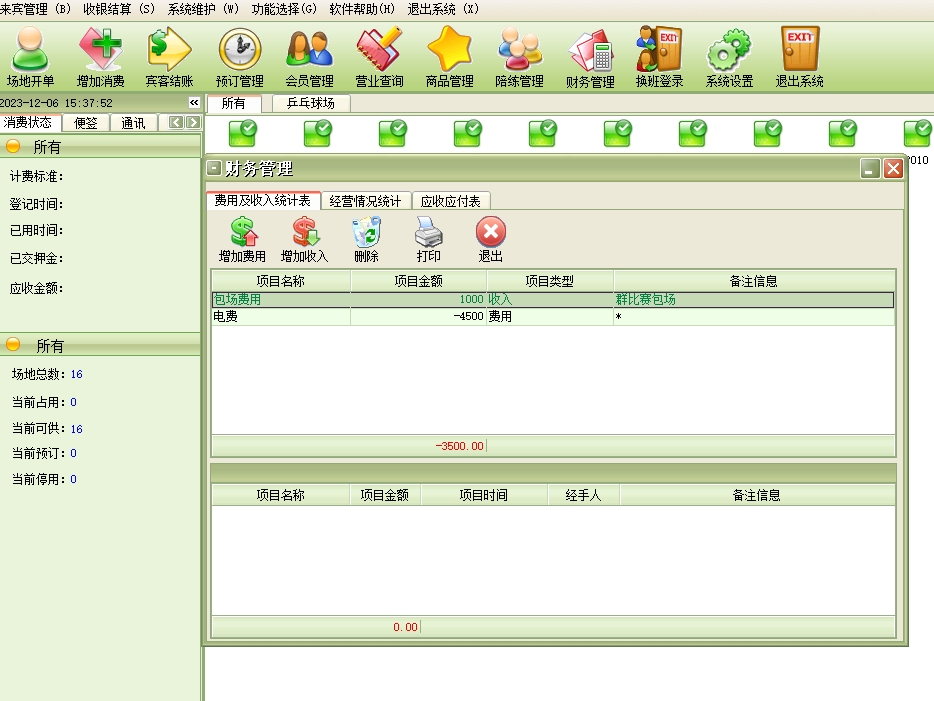
Task: Click the first green venue status icon
Action: pyautogui.click(x=242, y=133)
